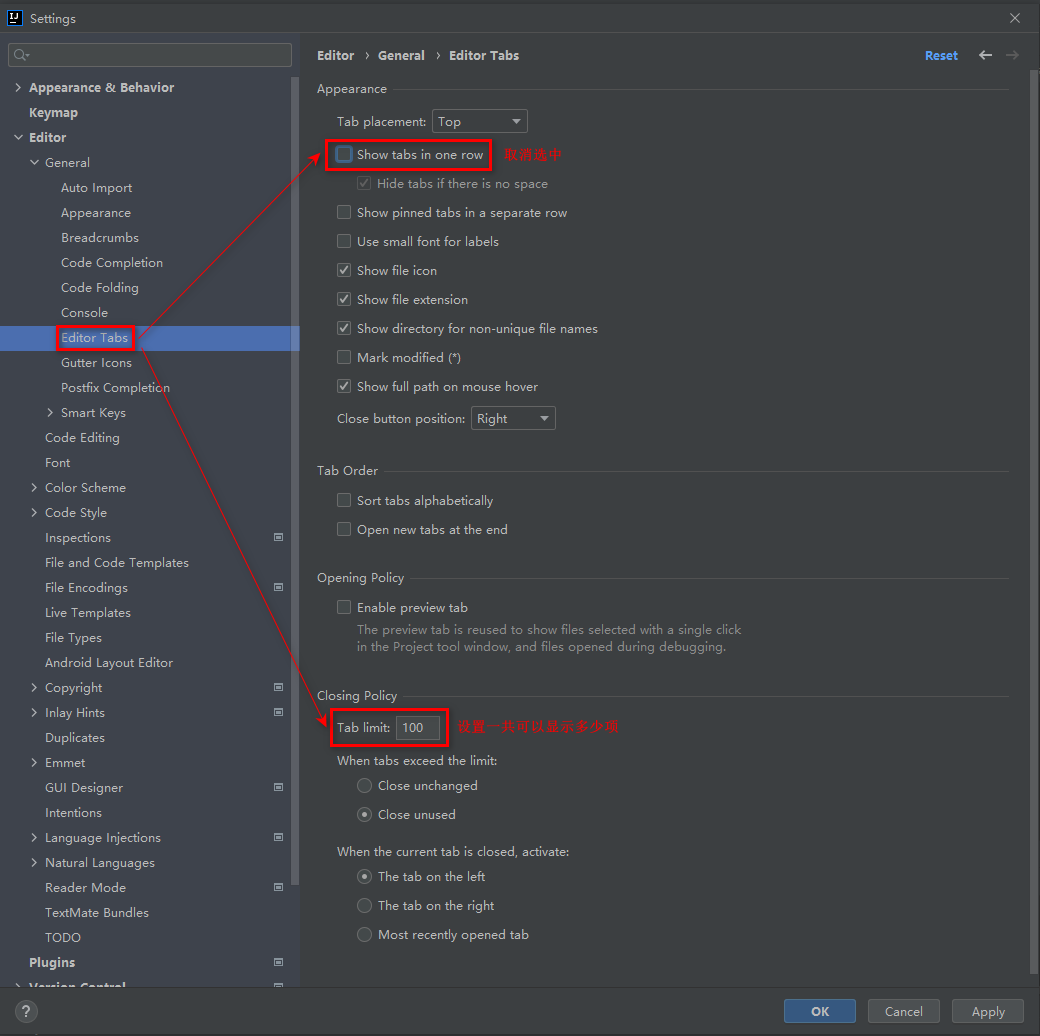Choose Most recently opened tab option

click(x=364, y=935)
